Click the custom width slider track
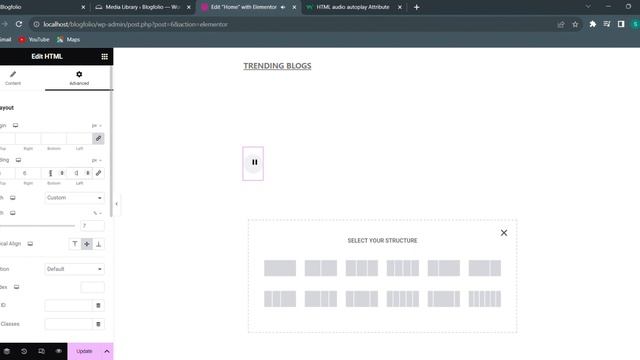Viewport: 640px width, 360px height. point(37,225)
